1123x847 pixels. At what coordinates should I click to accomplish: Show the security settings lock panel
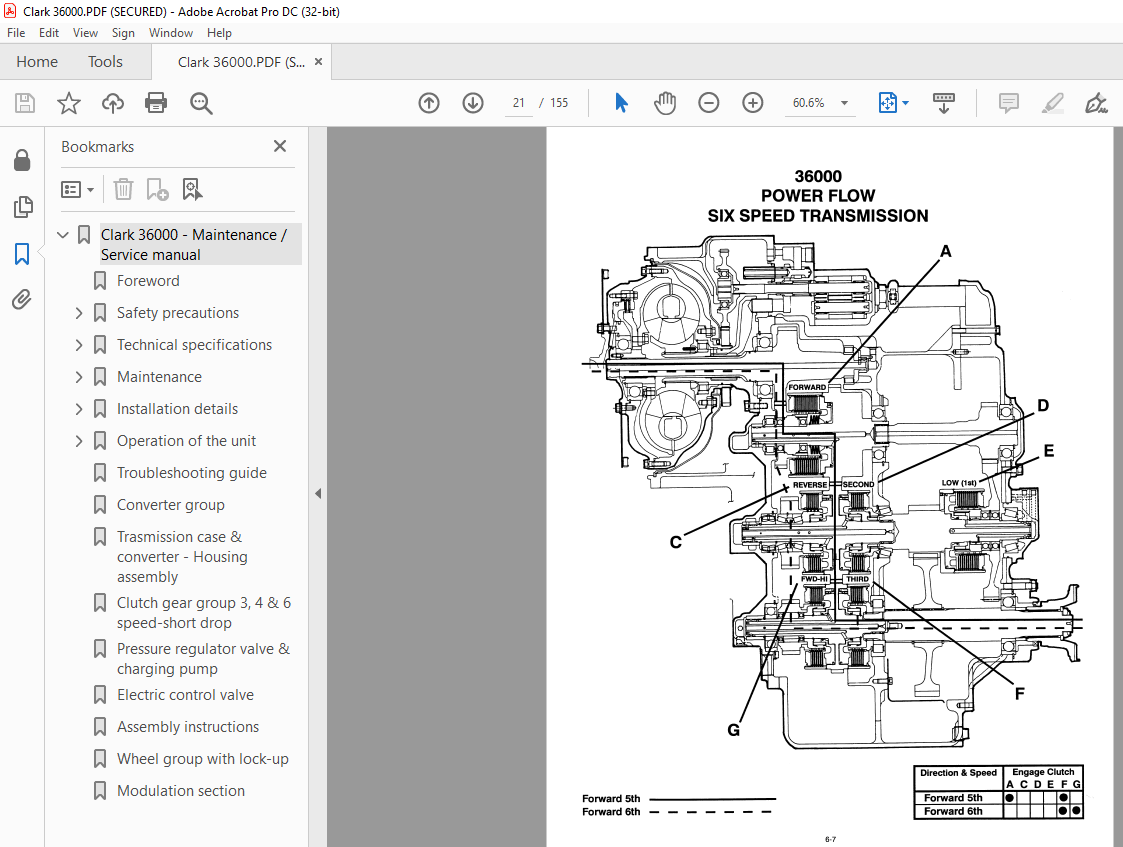click(x=22, y=160)
